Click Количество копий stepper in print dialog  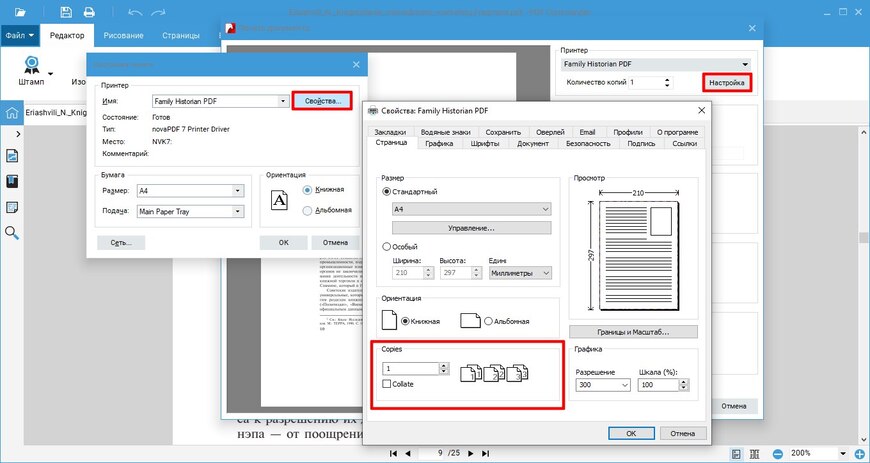point(667,83)
